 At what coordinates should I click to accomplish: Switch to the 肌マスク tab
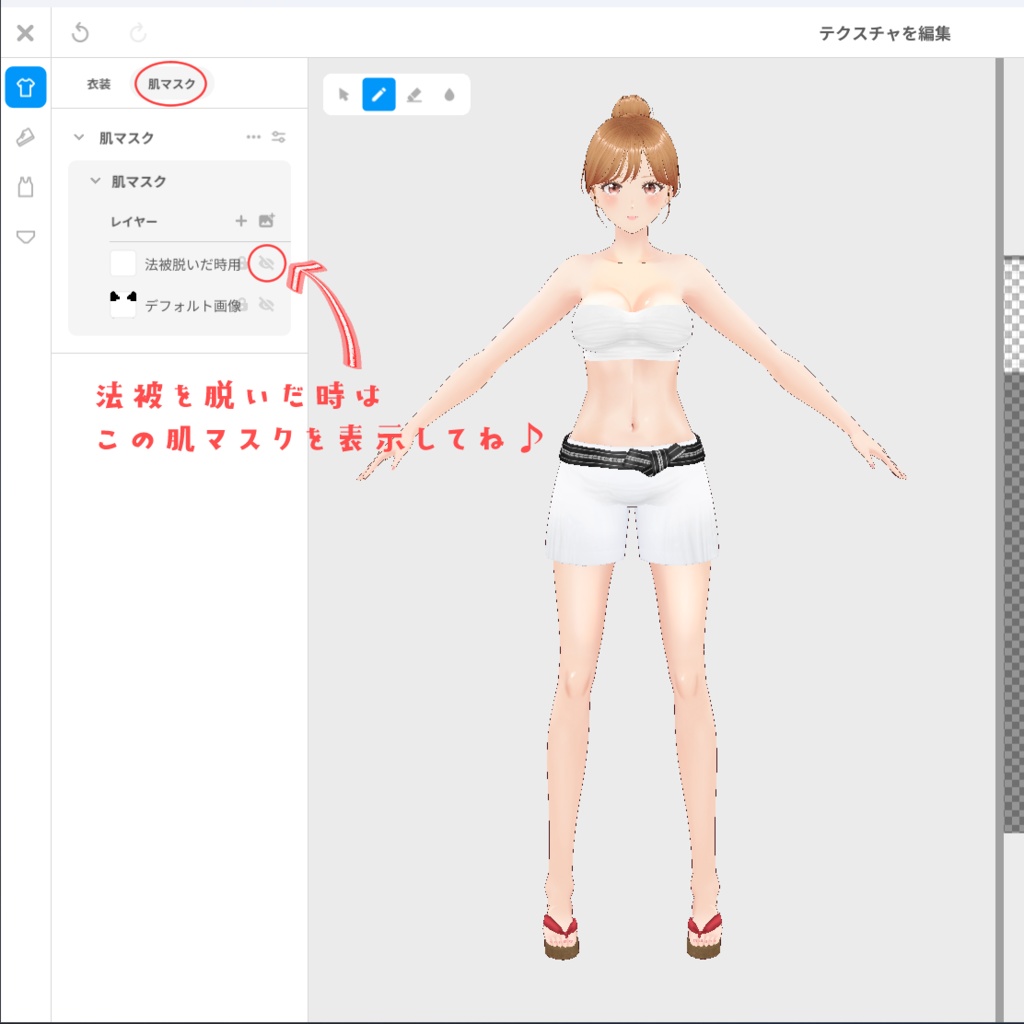pyautogui.click(x=171, y=84)
